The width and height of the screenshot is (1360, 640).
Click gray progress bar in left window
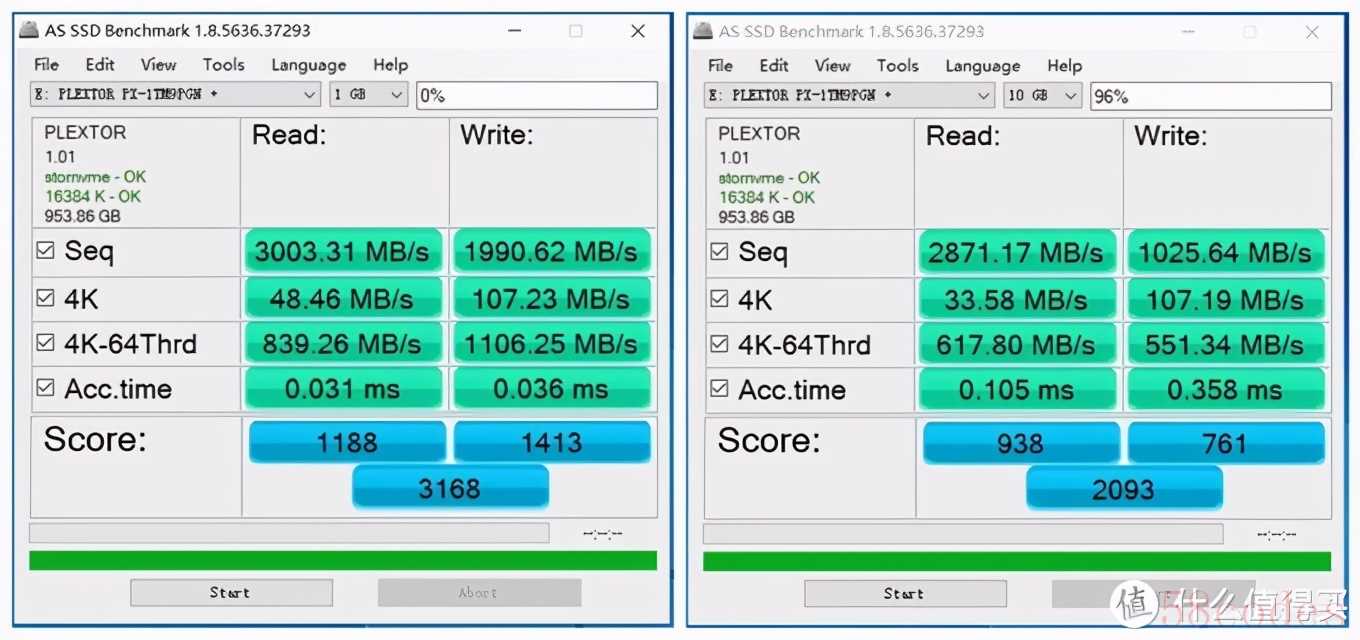pyautogui.click(x=289, y=532)
